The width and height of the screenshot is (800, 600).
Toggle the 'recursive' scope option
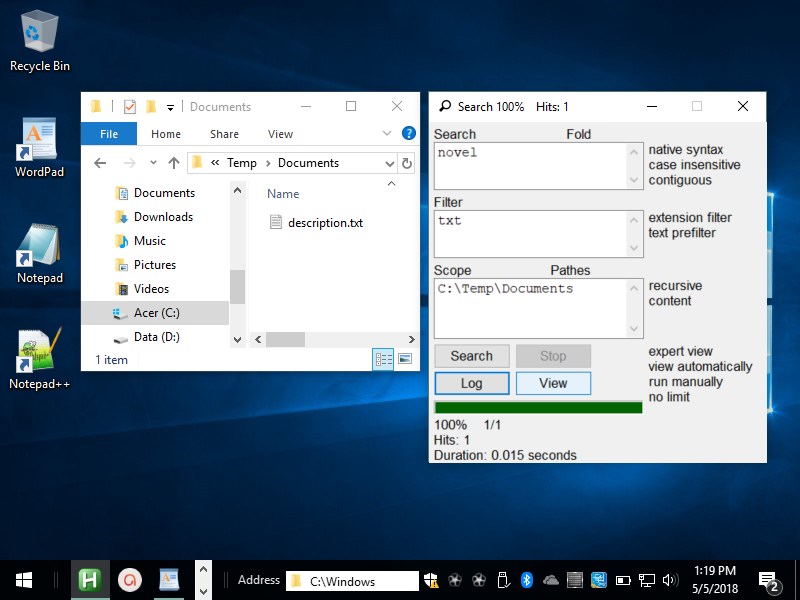(x=675, y=286)
